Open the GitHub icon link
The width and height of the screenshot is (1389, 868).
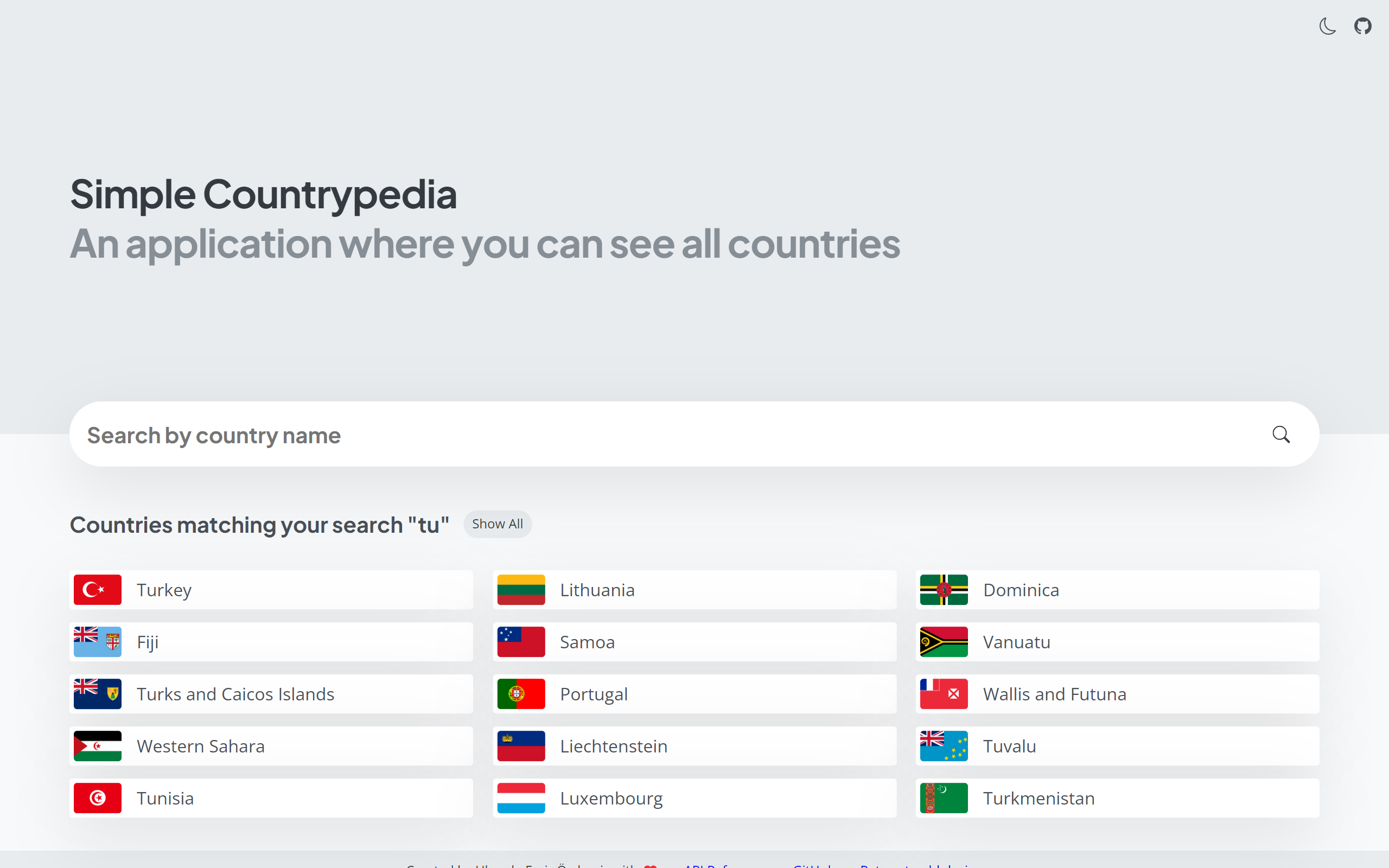(x=1362, y=27)
